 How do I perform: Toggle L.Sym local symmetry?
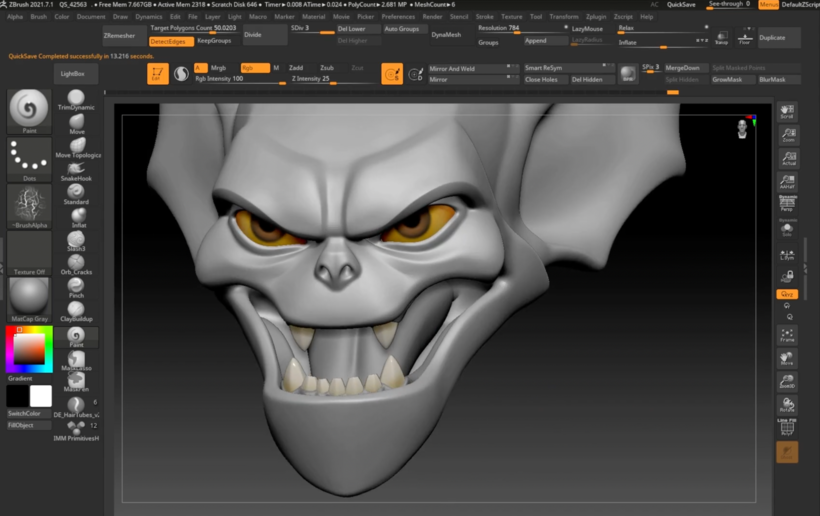click(787, 255)
